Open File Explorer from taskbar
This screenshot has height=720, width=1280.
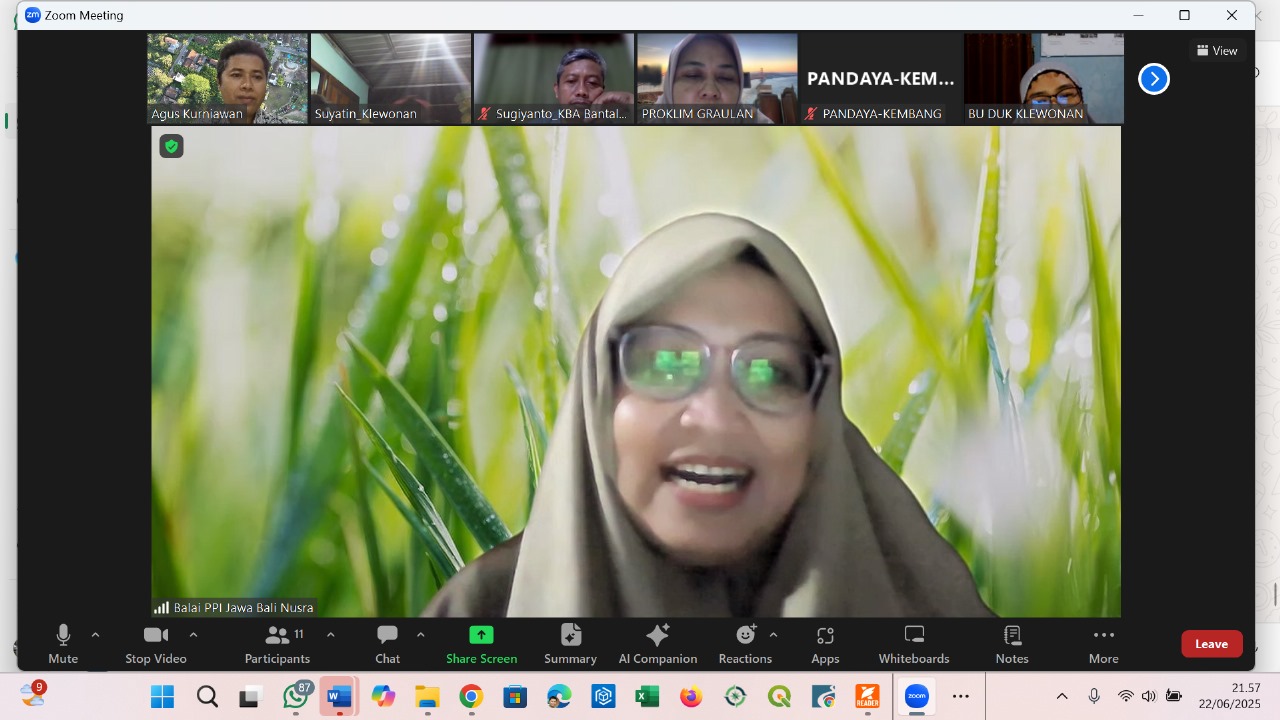427,696
